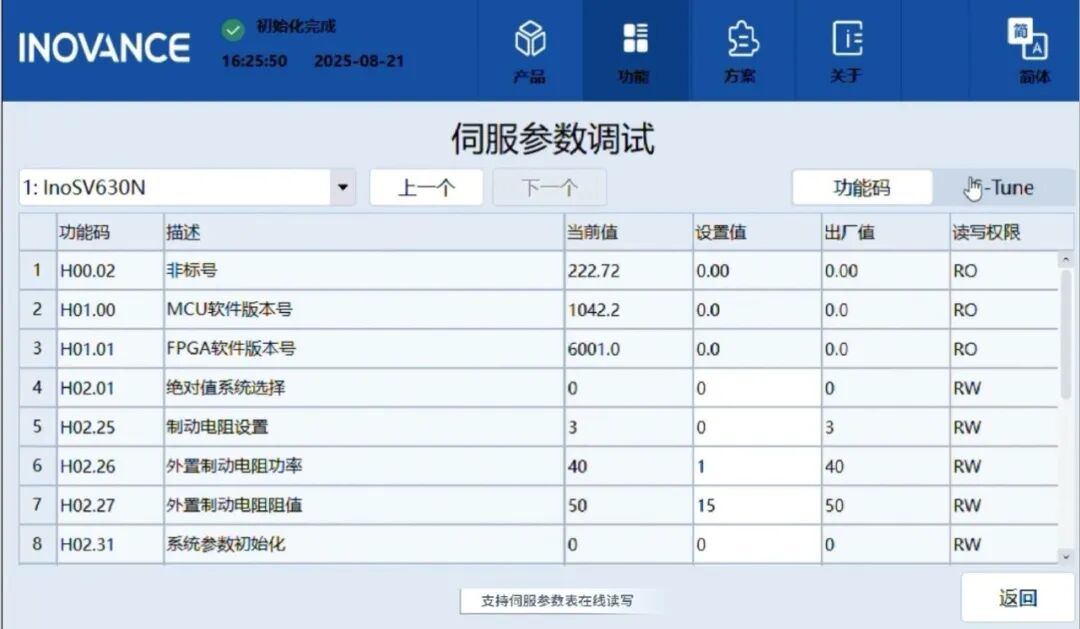Select row number 8 header
Image resolution: width=1080 pixels, height=629 pixels.
(37, 544)
